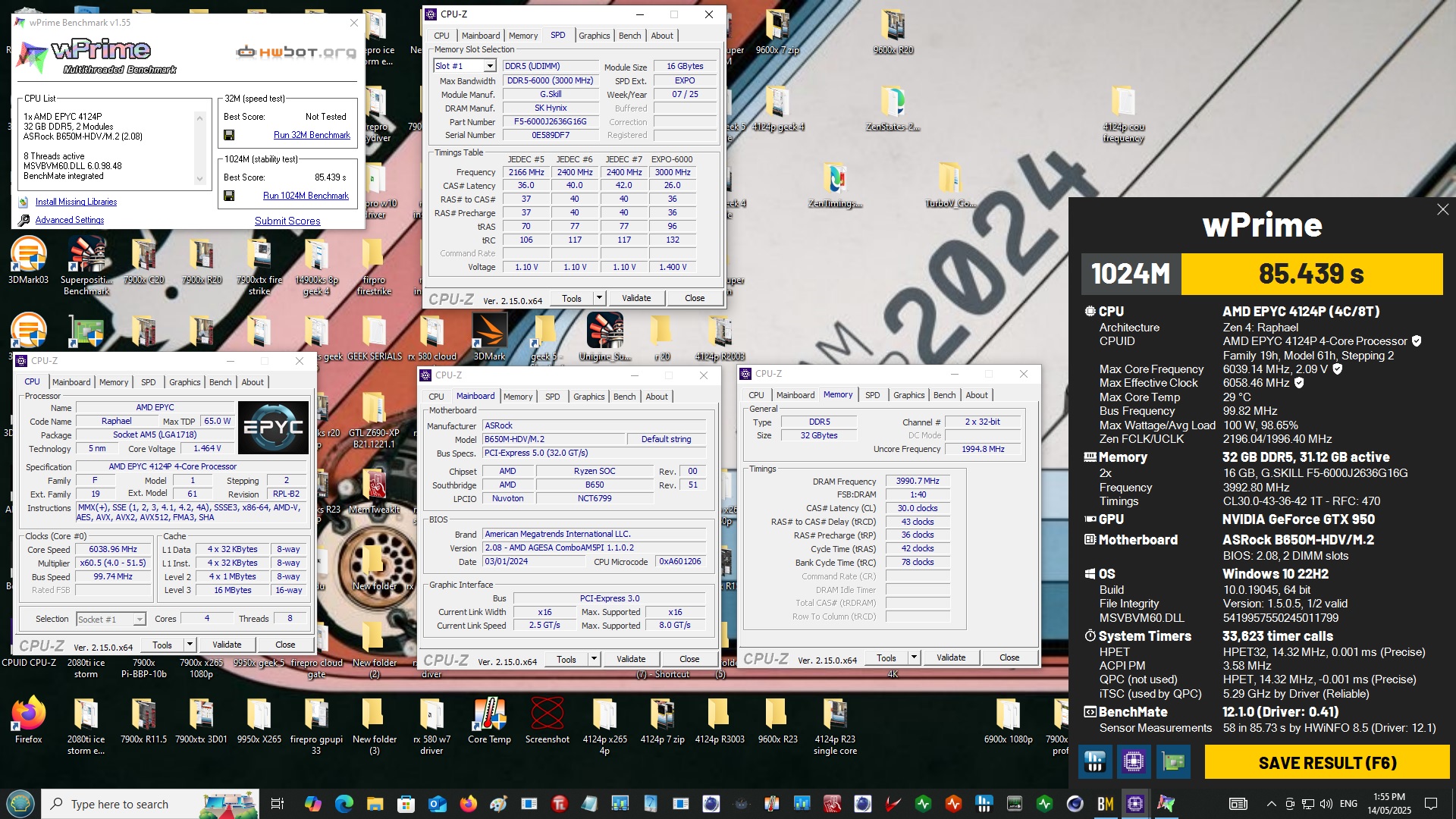Select the Core Temp desktop icon
The height and width of the screenshot is (819, 1456).
(489, 720)
